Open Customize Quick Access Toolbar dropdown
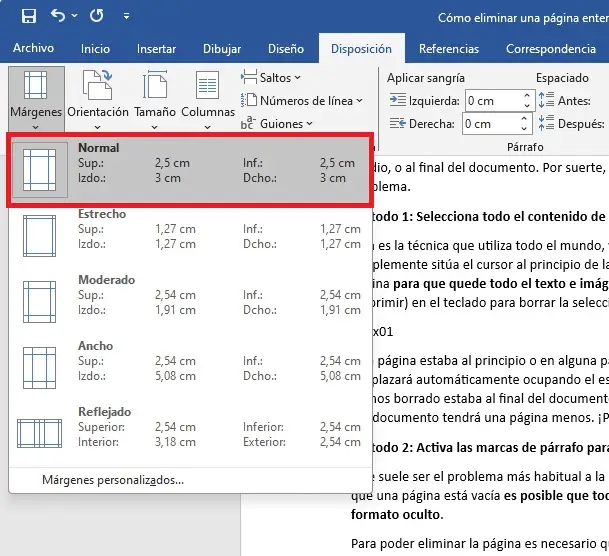609x556 pixels. (x=126, y=16)
